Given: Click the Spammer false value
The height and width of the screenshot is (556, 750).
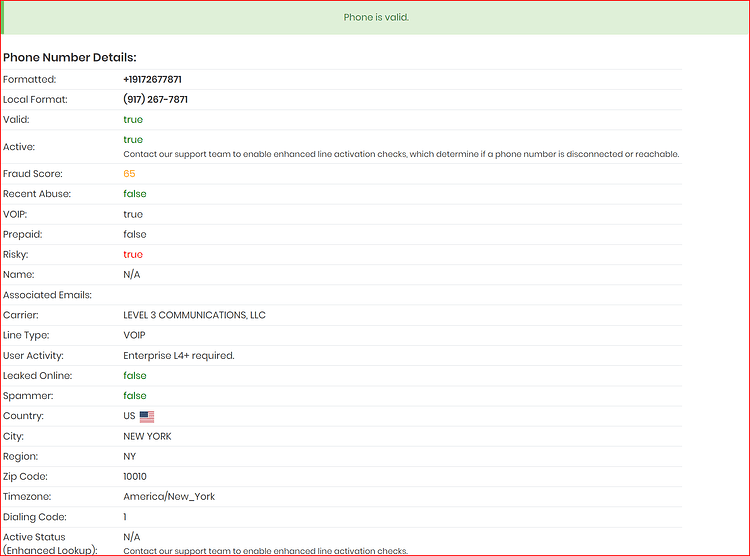Looking at the screenshot, I should pyautogui.click(x=135, y=396).
